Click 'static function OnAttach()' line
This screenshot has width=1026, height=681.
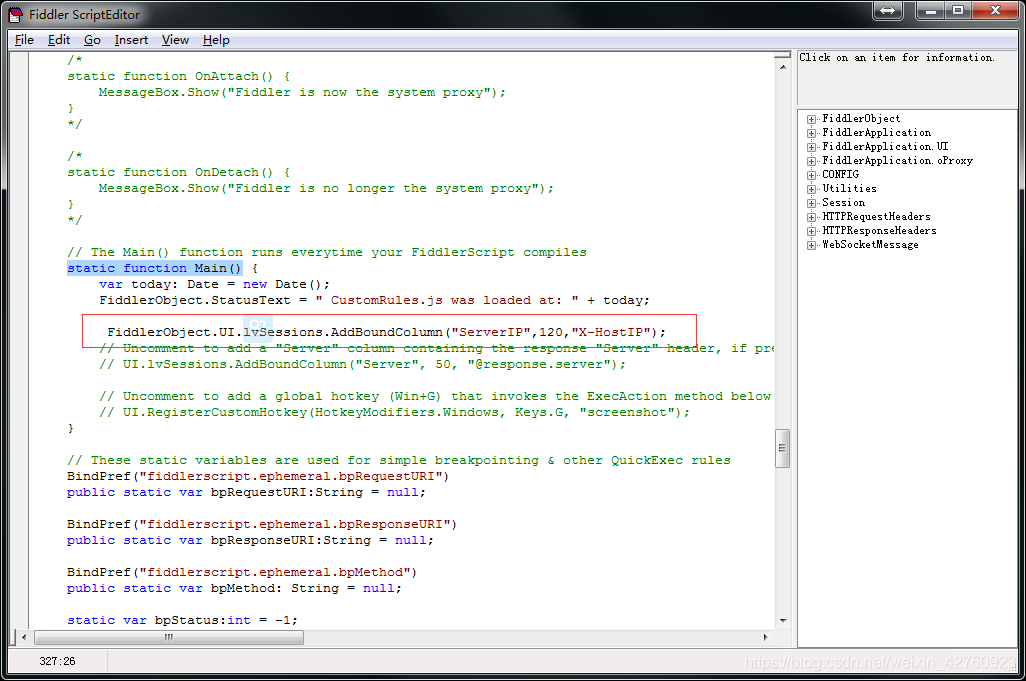click(x=179, y=77)
